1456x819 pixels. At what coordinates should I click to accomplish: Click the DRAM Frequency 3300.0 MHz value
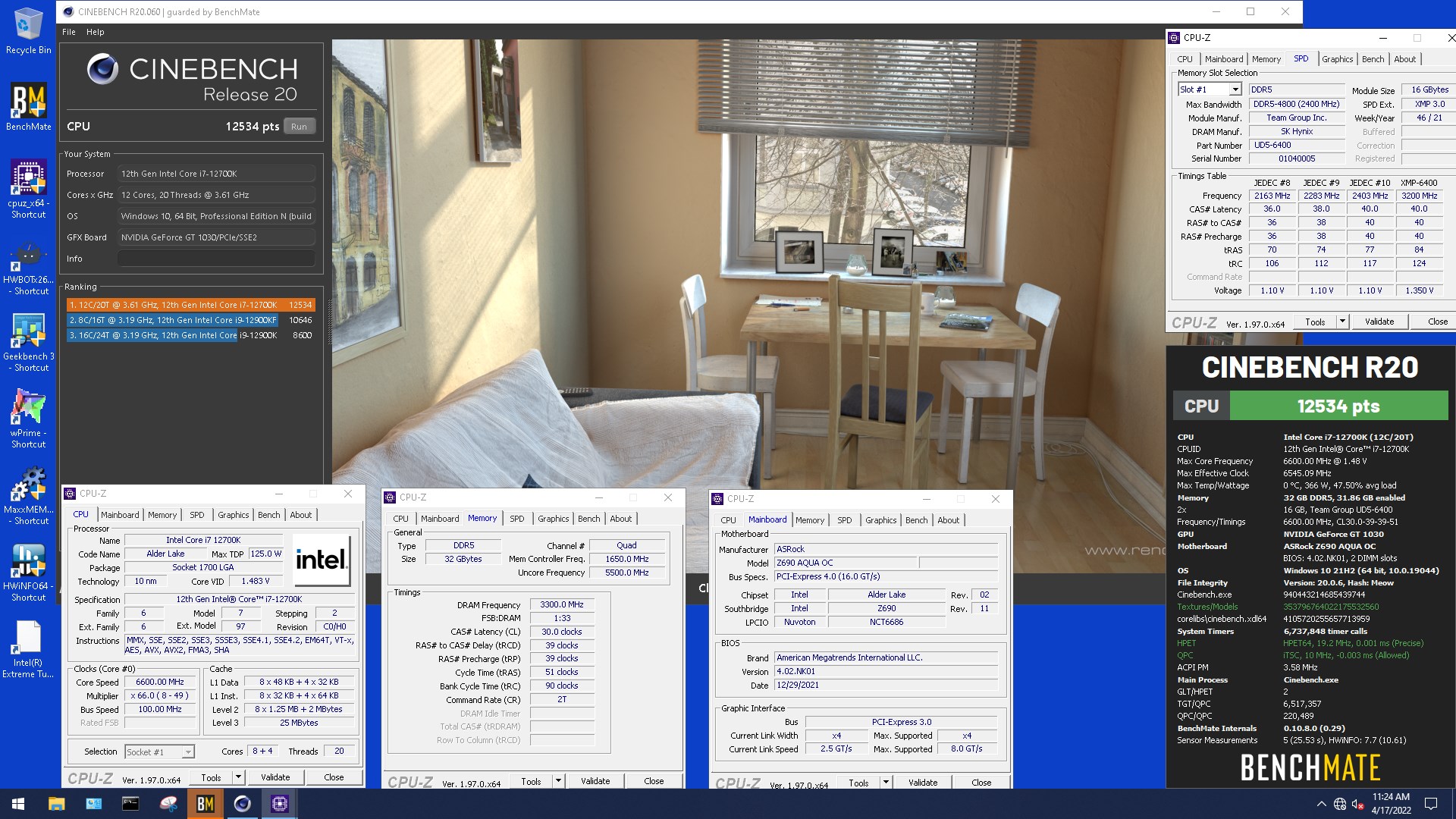click(561, 604)
